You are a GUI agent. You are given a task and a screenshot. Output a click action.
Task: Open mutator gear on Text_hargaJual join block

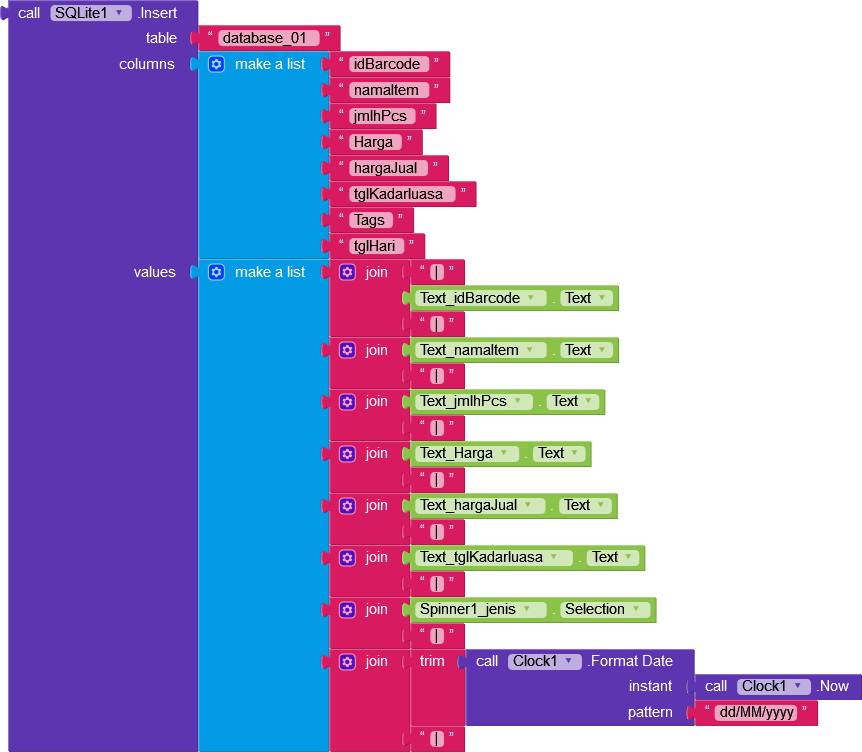[347, 506]
